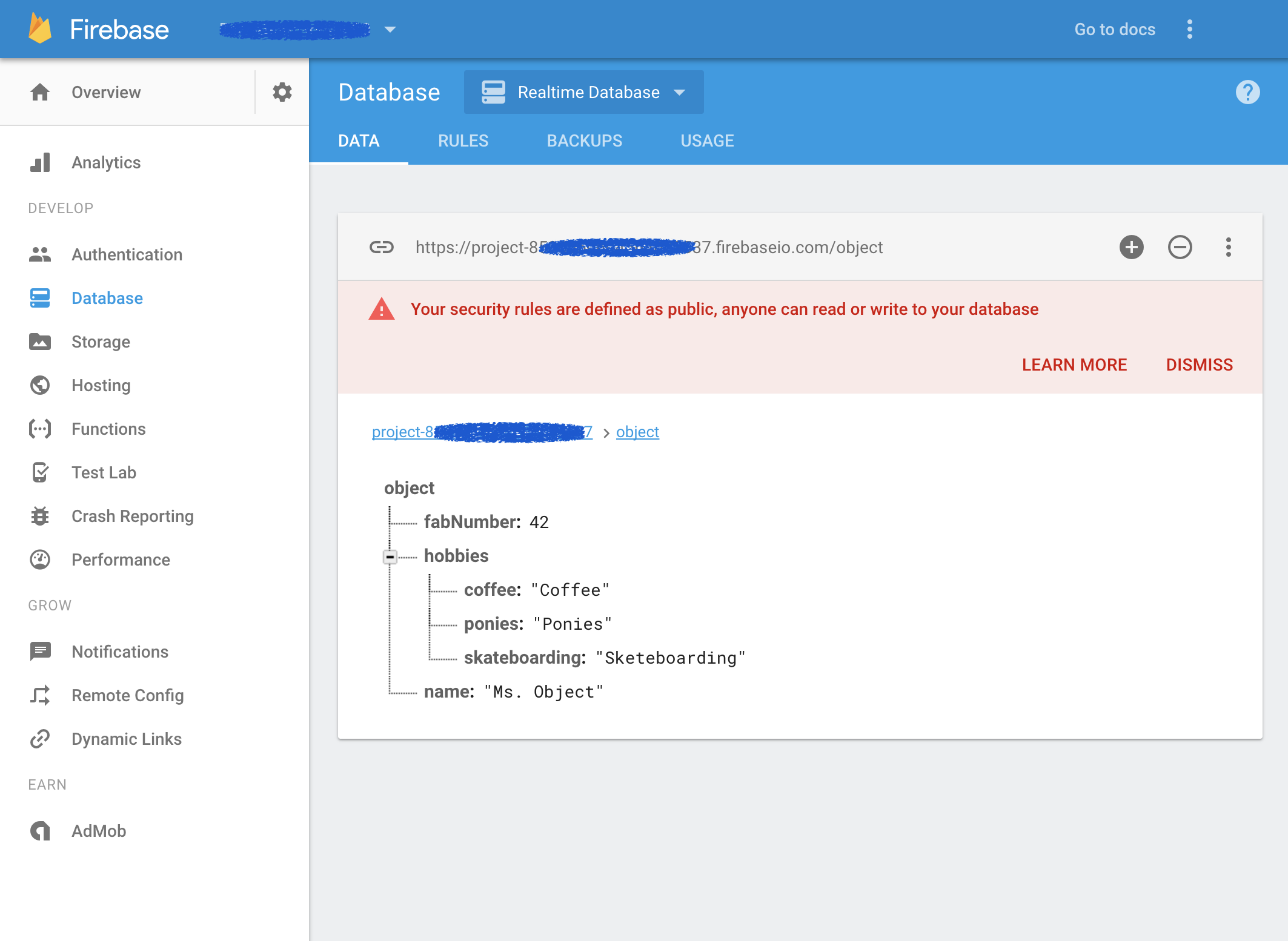The height and width of the screenshot is (941, 1288).
Task: Select the fabNumber key
Action: 472,521
